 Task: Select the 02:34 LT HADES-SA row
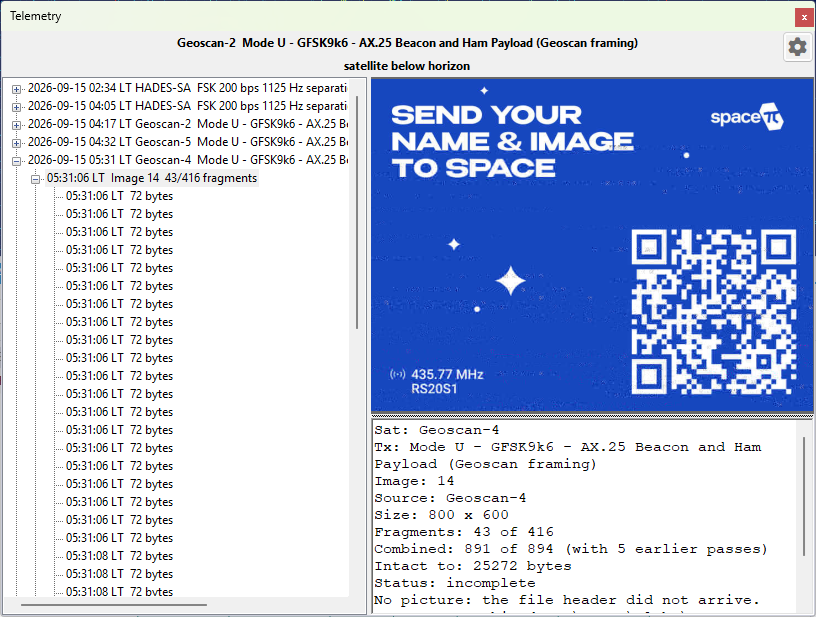tap(187, 88)
